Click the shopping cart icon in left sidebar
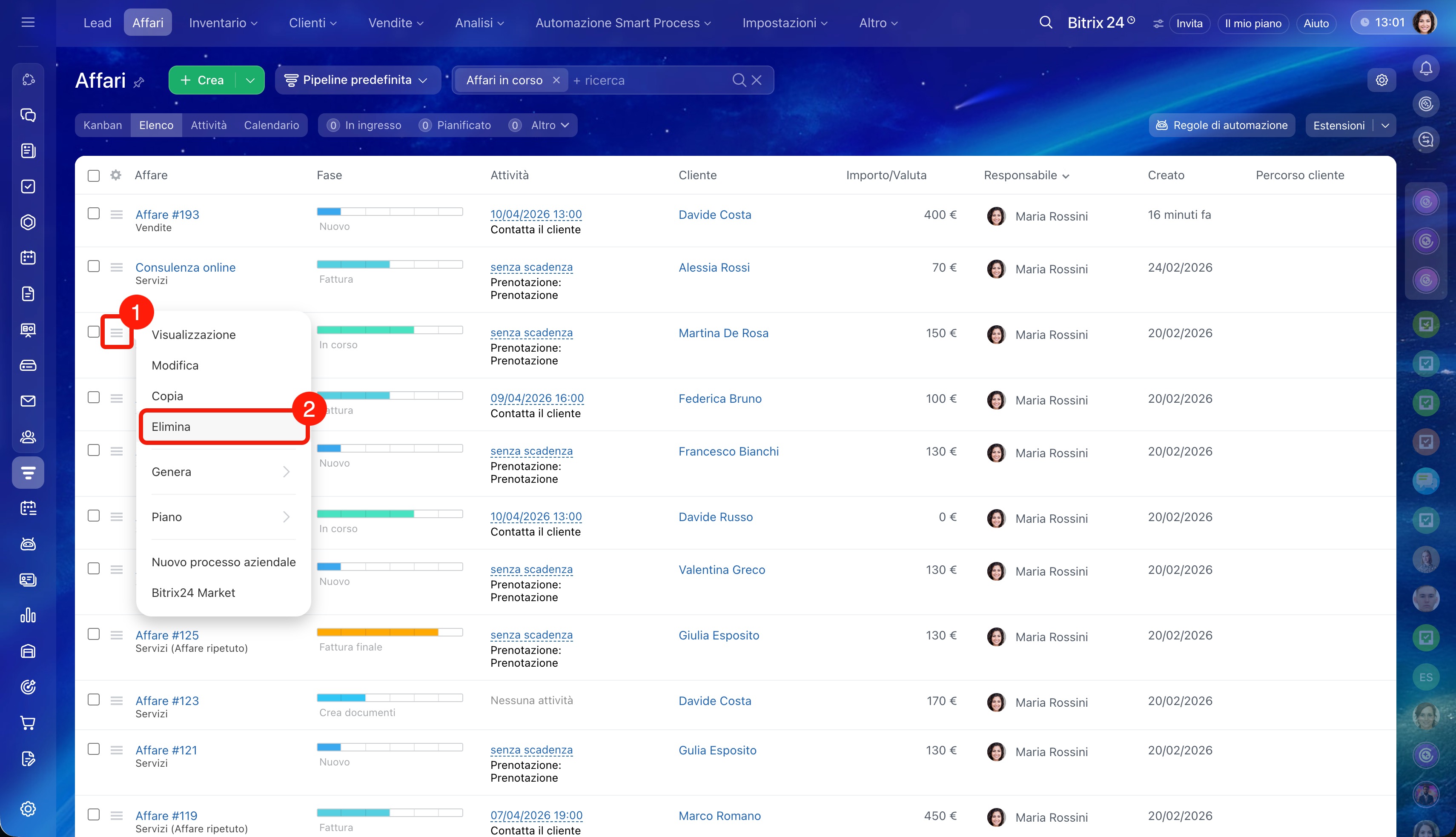 28,722
